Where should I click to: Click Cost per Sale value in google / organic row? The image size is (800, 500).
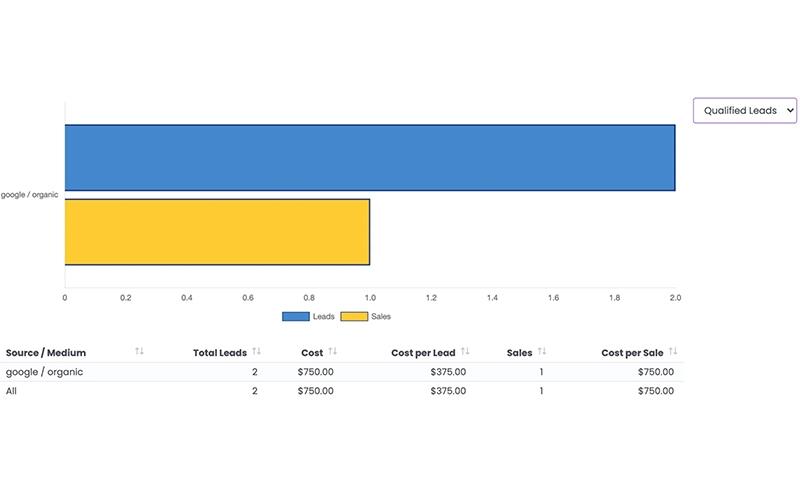(656, 372)
